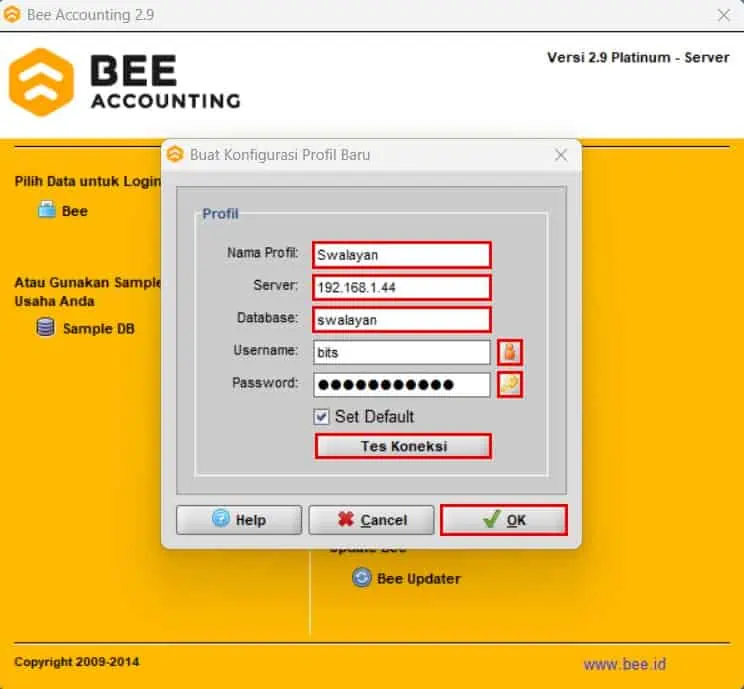
Task: Open the Sample DB database icon
Action: [x=45, y=327]
